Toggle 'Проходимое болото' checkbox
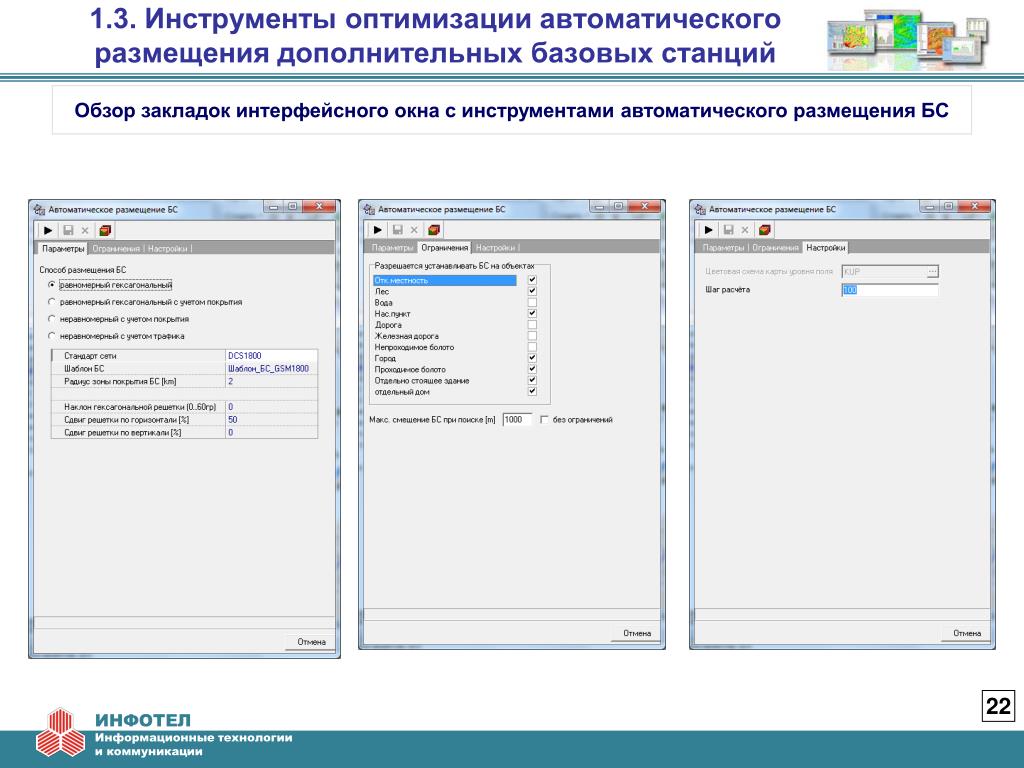1024x768 pixels. [532, 369]
